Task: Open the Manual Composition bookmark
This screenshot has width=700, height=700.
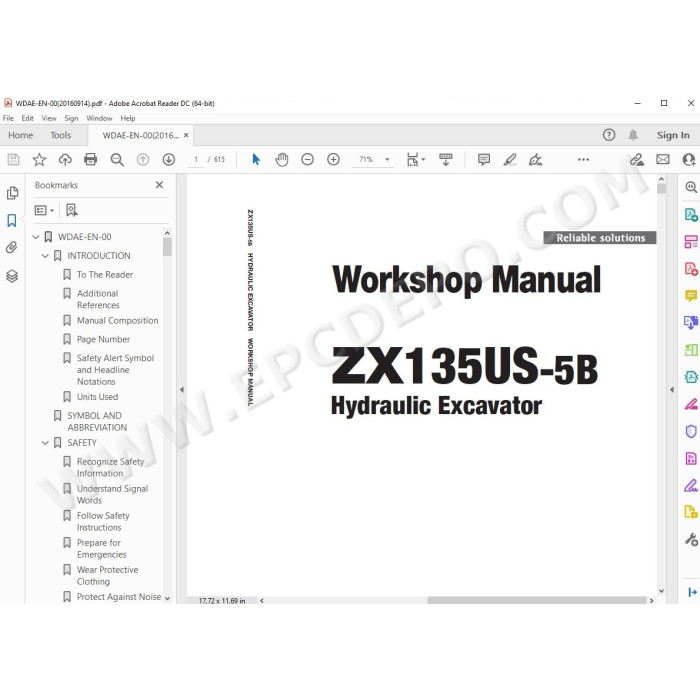Action: coord(117,321)
